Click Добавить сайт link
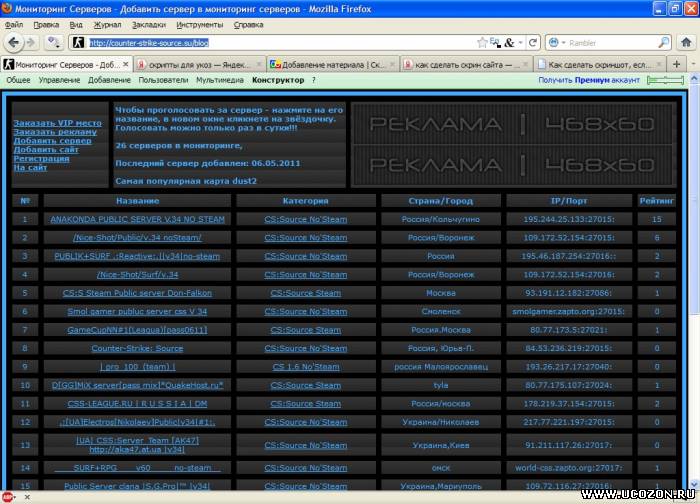This screenshot has width=700, height=504. click(46, 150)
